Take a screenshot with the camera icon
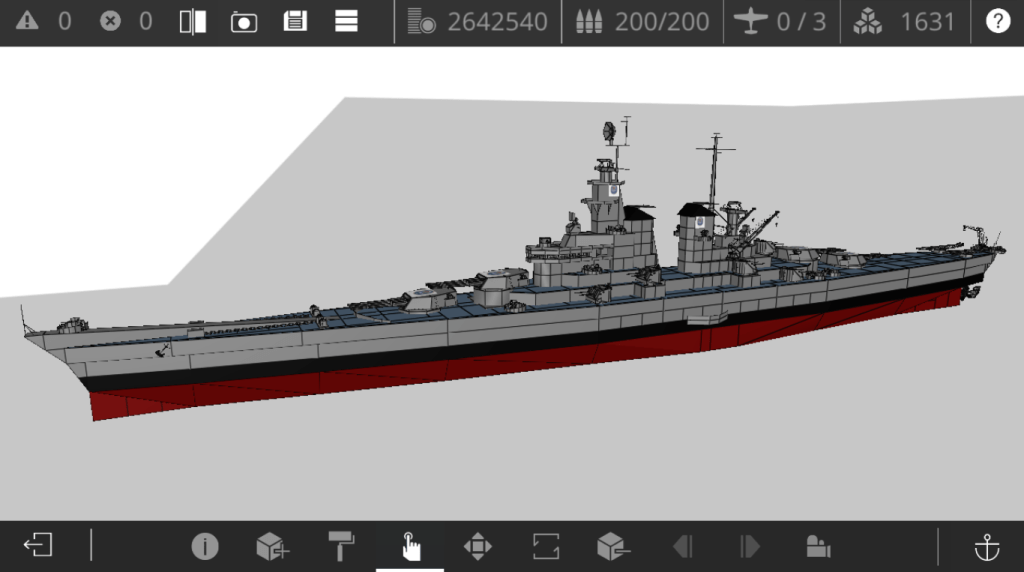The image size is (1024, 572). [x=244, y=22]
